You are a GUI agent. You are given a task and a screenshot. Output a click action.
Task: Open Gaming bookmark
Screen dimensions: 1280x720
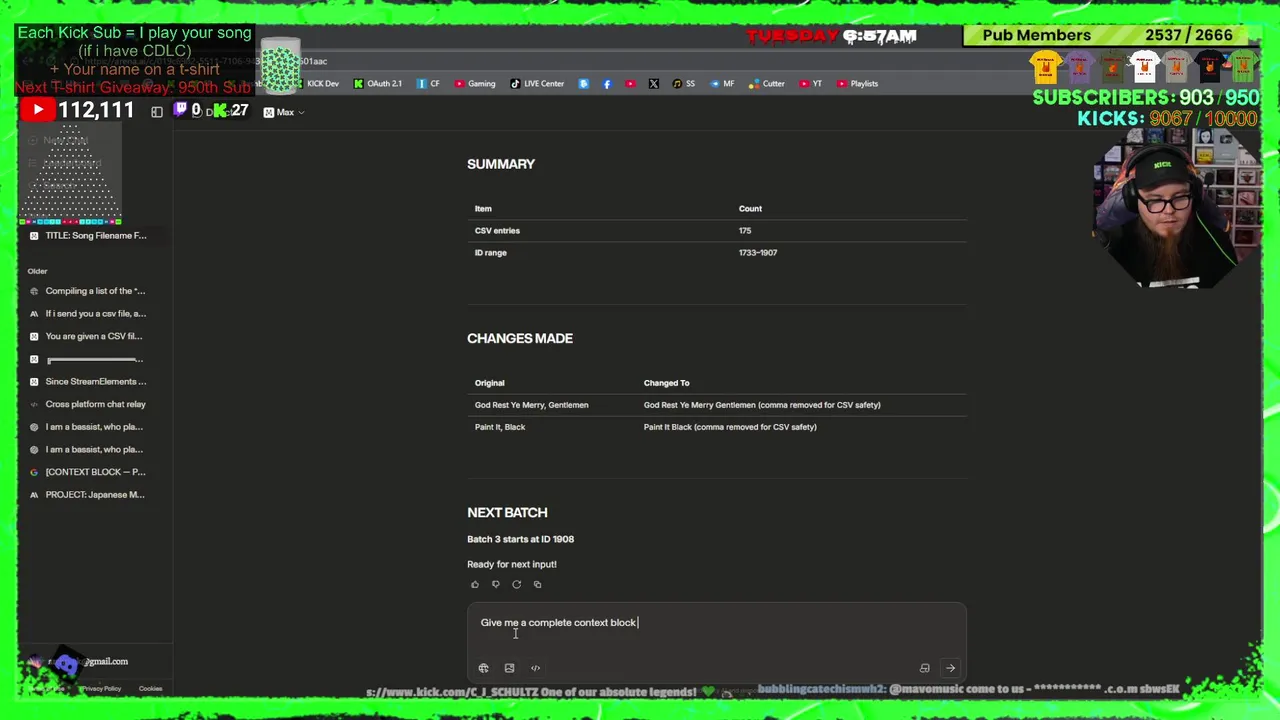click(x=475, y=84)
